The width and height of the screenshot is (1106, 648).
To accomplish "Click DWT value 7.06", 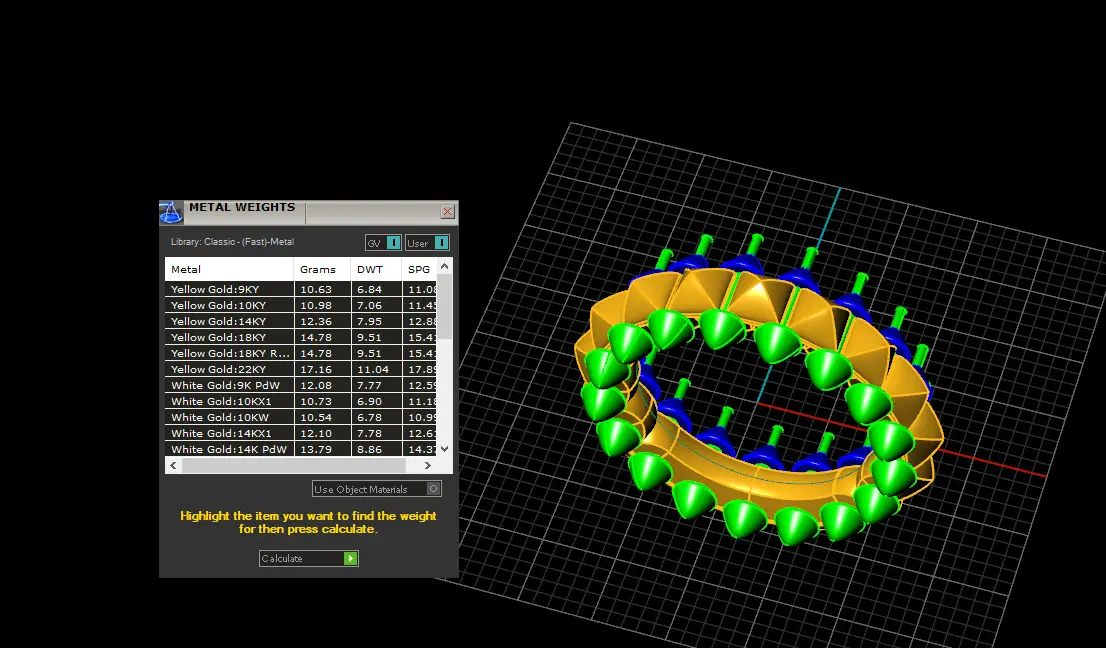I will tap(370, 305).
